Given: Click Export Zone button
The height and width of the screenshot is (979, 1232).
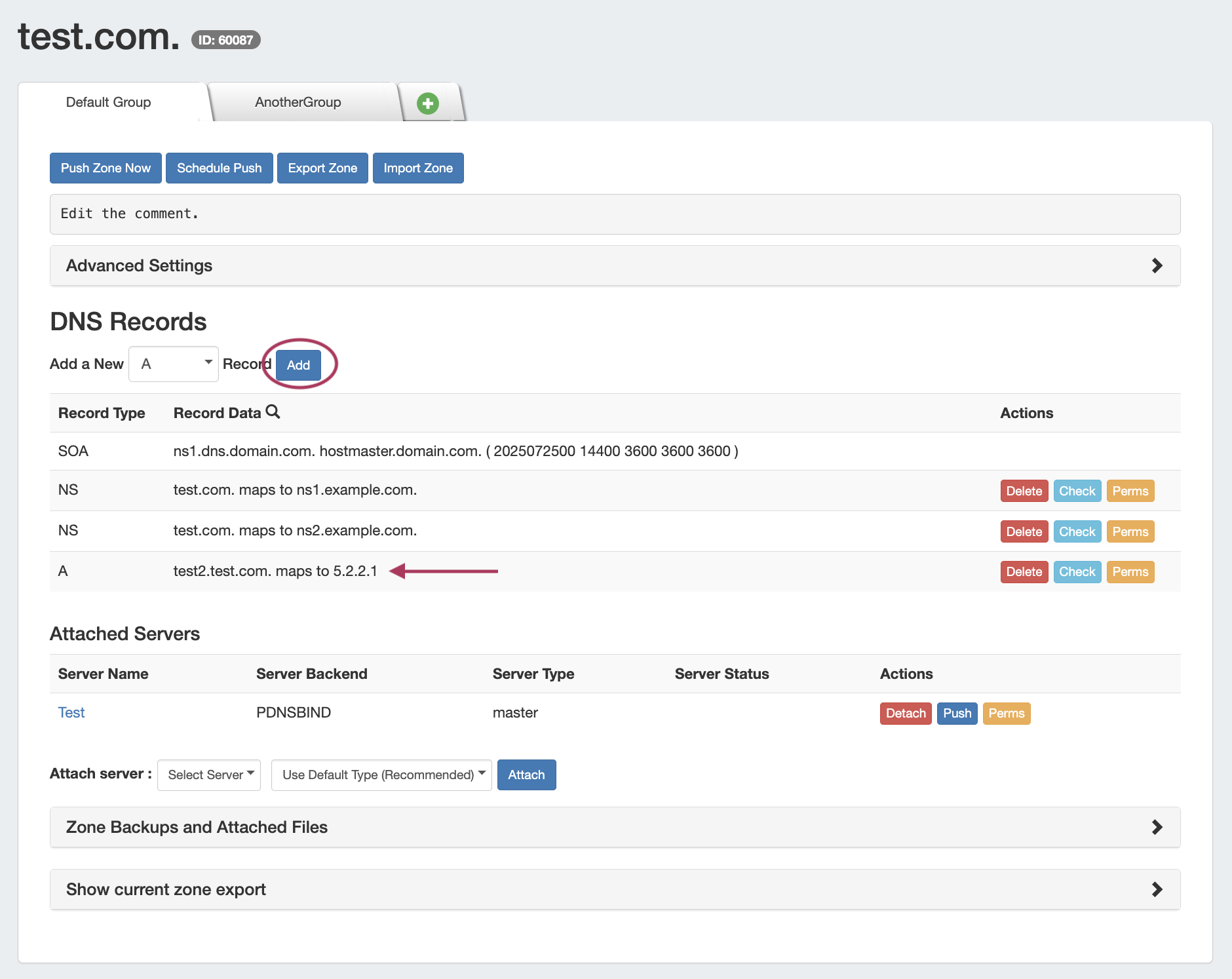Looking at the screenshot, I should pos(322,168).
